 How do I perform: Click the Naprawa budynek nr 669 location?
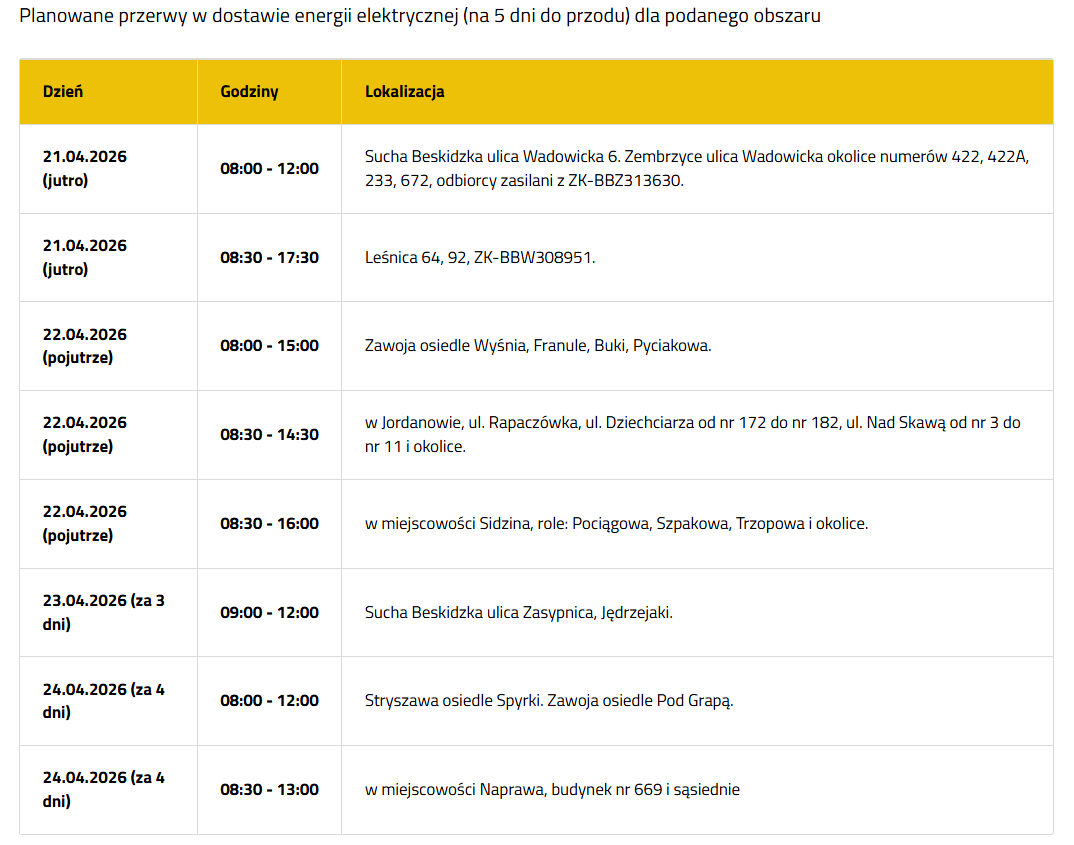pos(552,790)
